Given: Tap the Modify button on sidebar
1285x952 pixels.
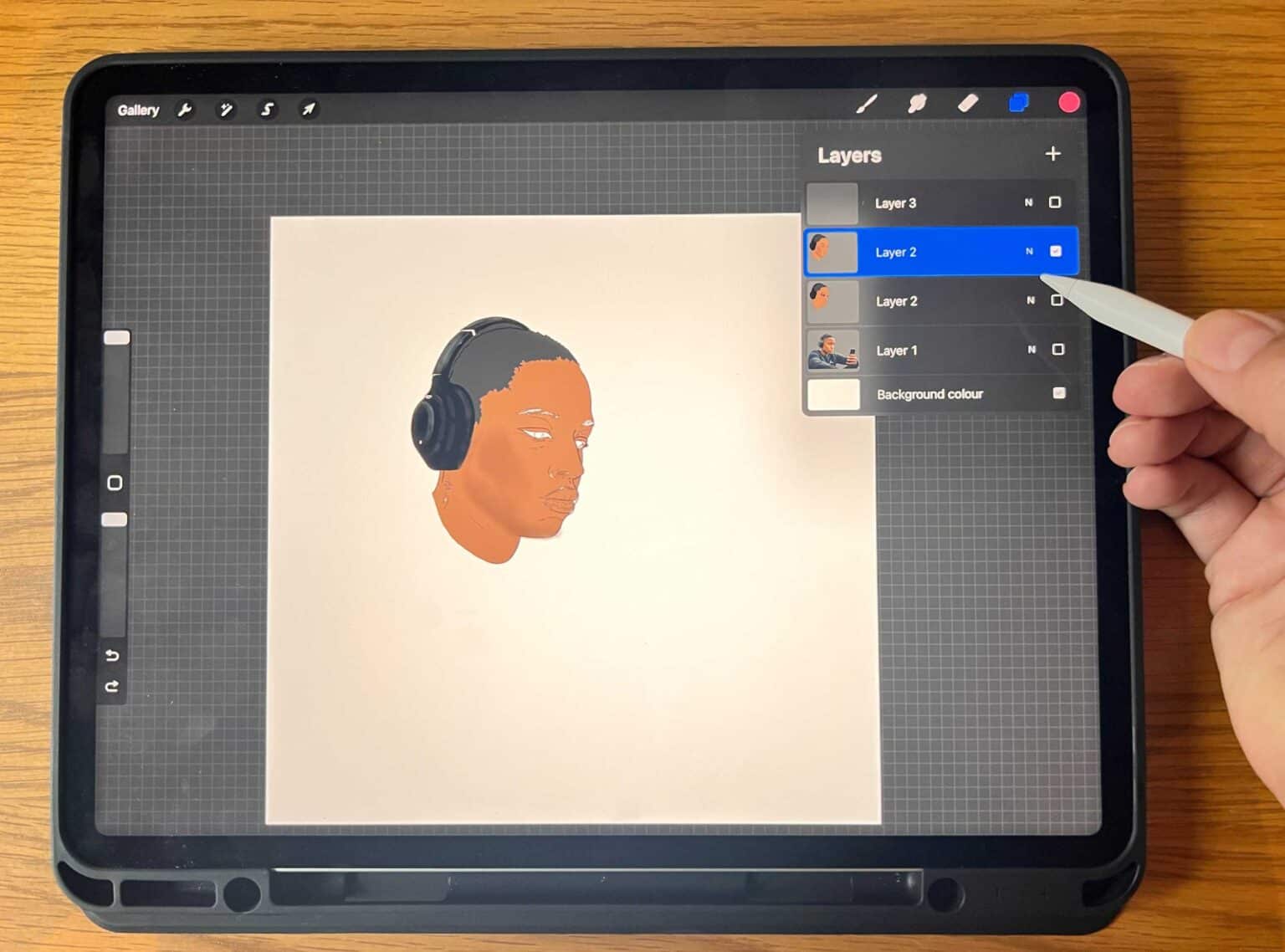Looking at the screenshot, I should [115, 483].
